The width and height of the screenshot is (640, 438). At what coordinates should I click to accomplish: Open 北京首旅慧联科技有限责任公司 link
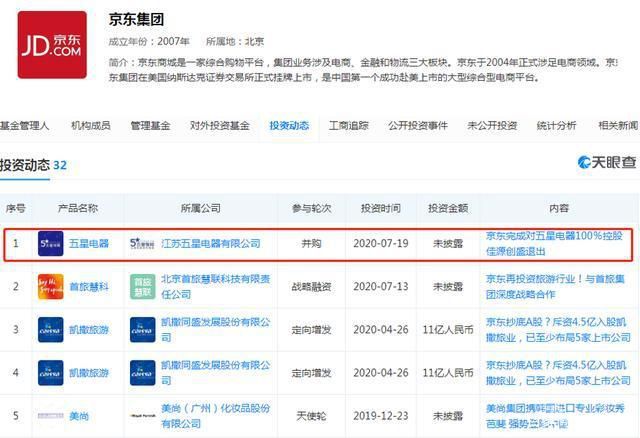[x=216, y=287]
